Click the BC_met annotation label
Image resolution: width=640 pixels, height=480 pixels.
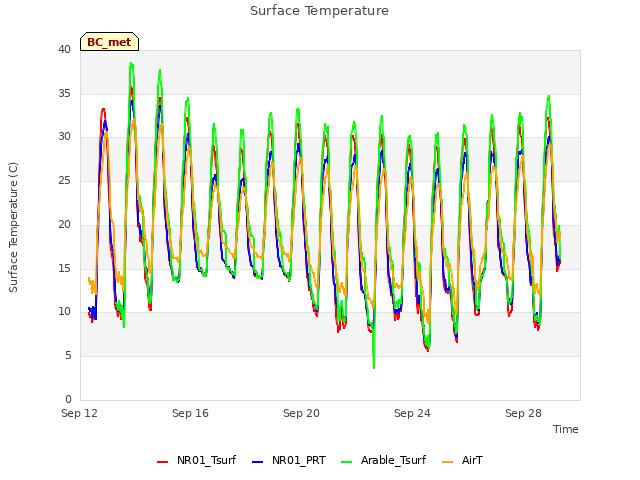[x=109, y=42]
